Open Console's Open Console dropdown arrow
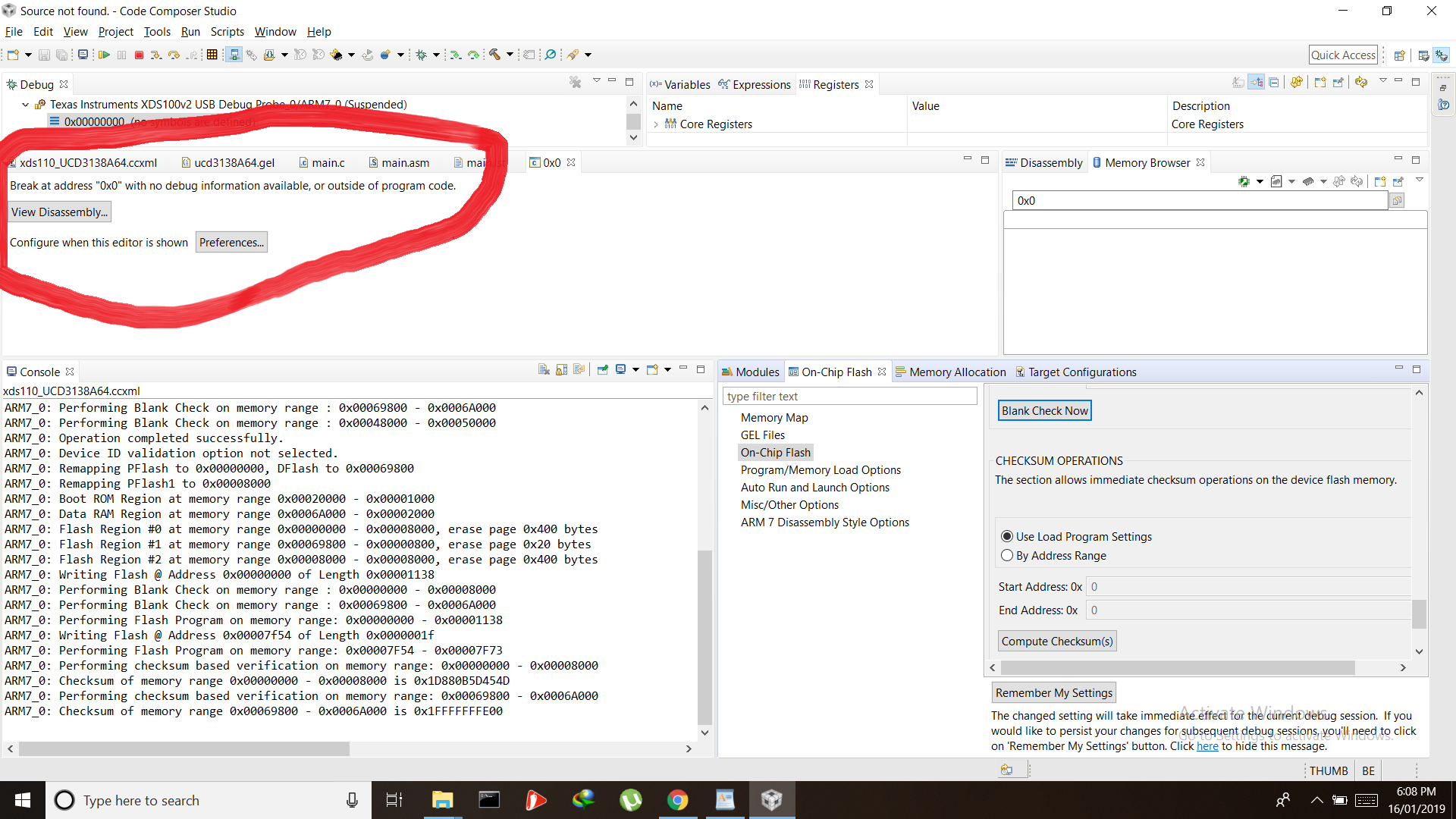This screenshot has height=819, width=1456. point(667,369)
